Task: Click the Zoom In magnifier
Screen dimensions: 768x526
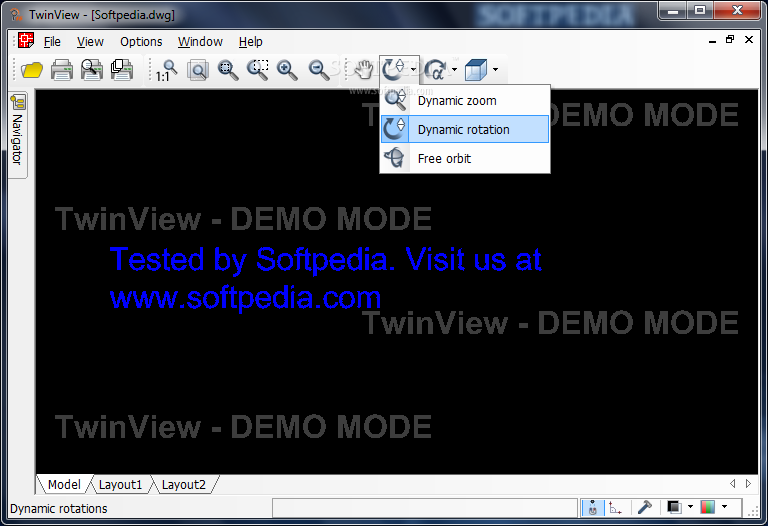Action: 287,70
